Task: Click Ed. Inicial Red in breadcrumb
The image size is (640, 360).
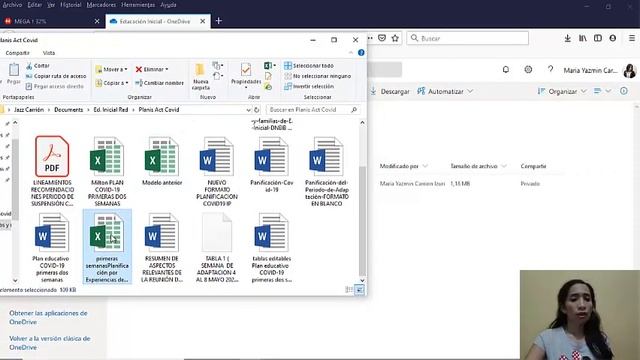Action: (111, 110)
